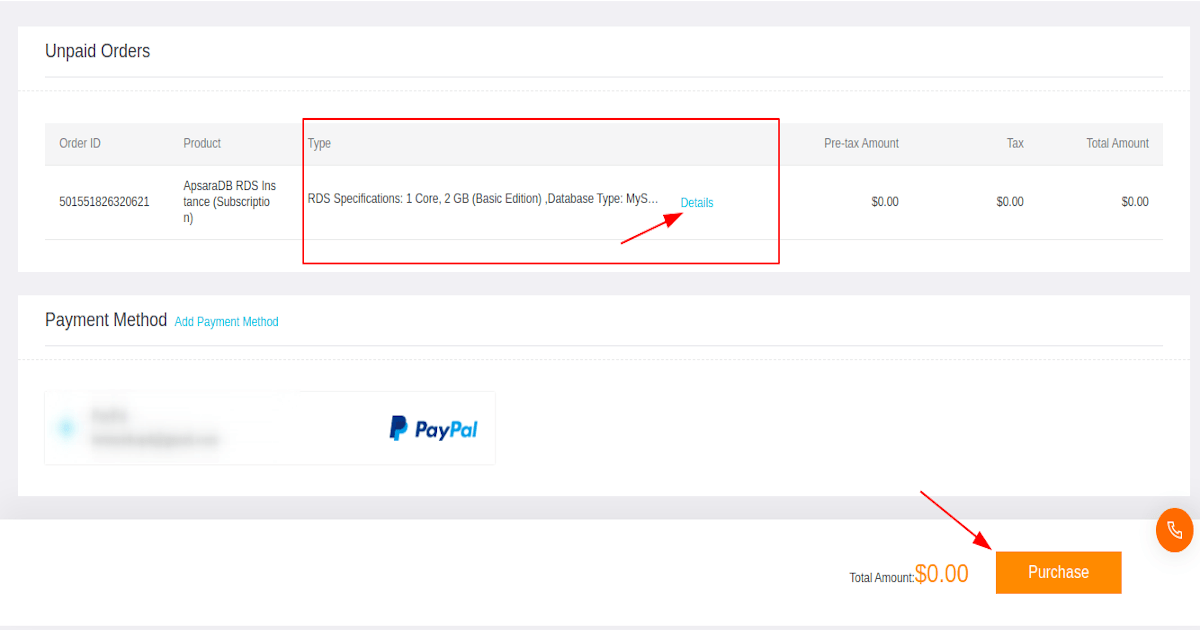Click the orange $0.00 total at bottom
Screen dimensions: 1200x630
click(942, 574)
